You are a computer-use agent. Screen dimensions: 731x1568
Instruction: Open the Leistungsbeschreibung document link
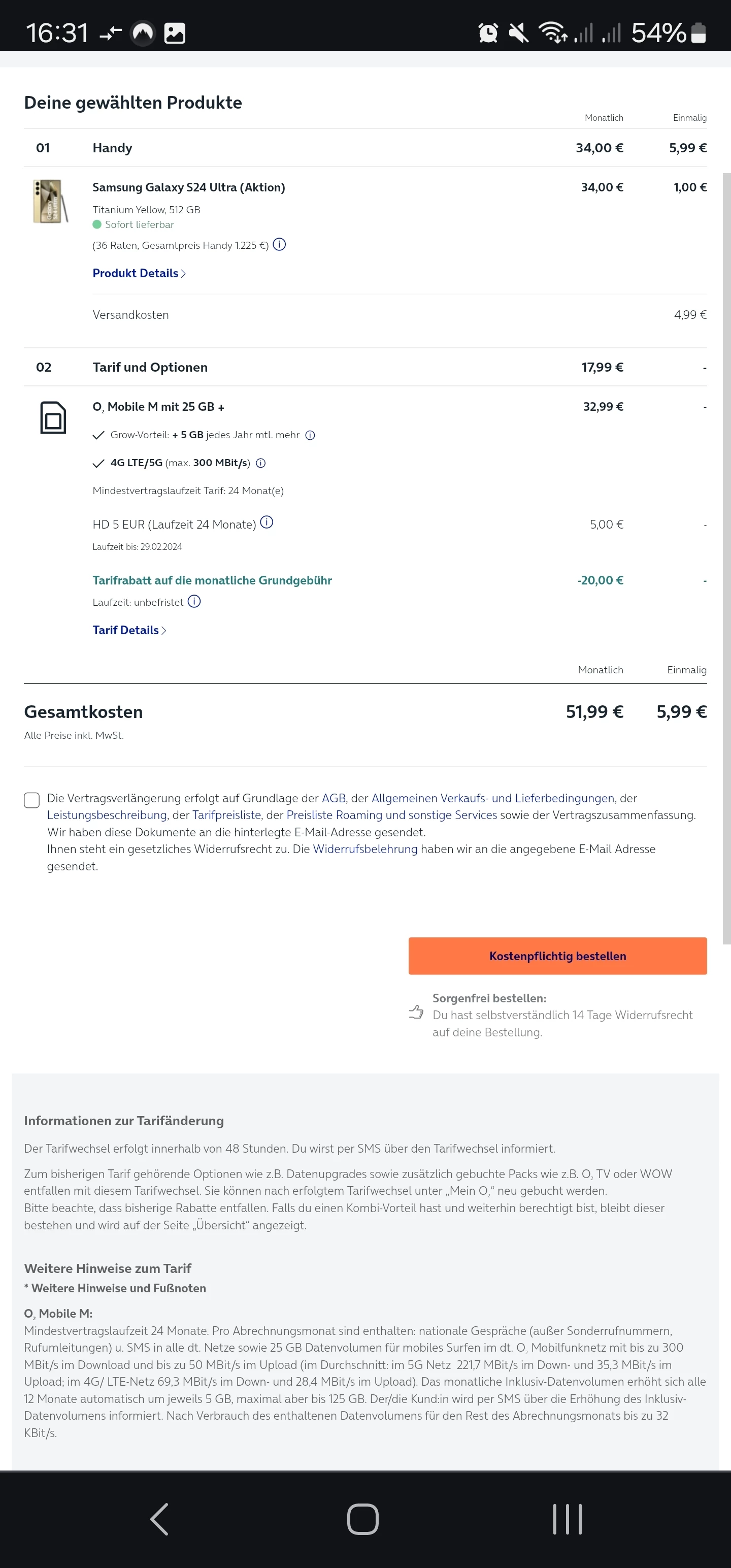(x=107, y=815)
